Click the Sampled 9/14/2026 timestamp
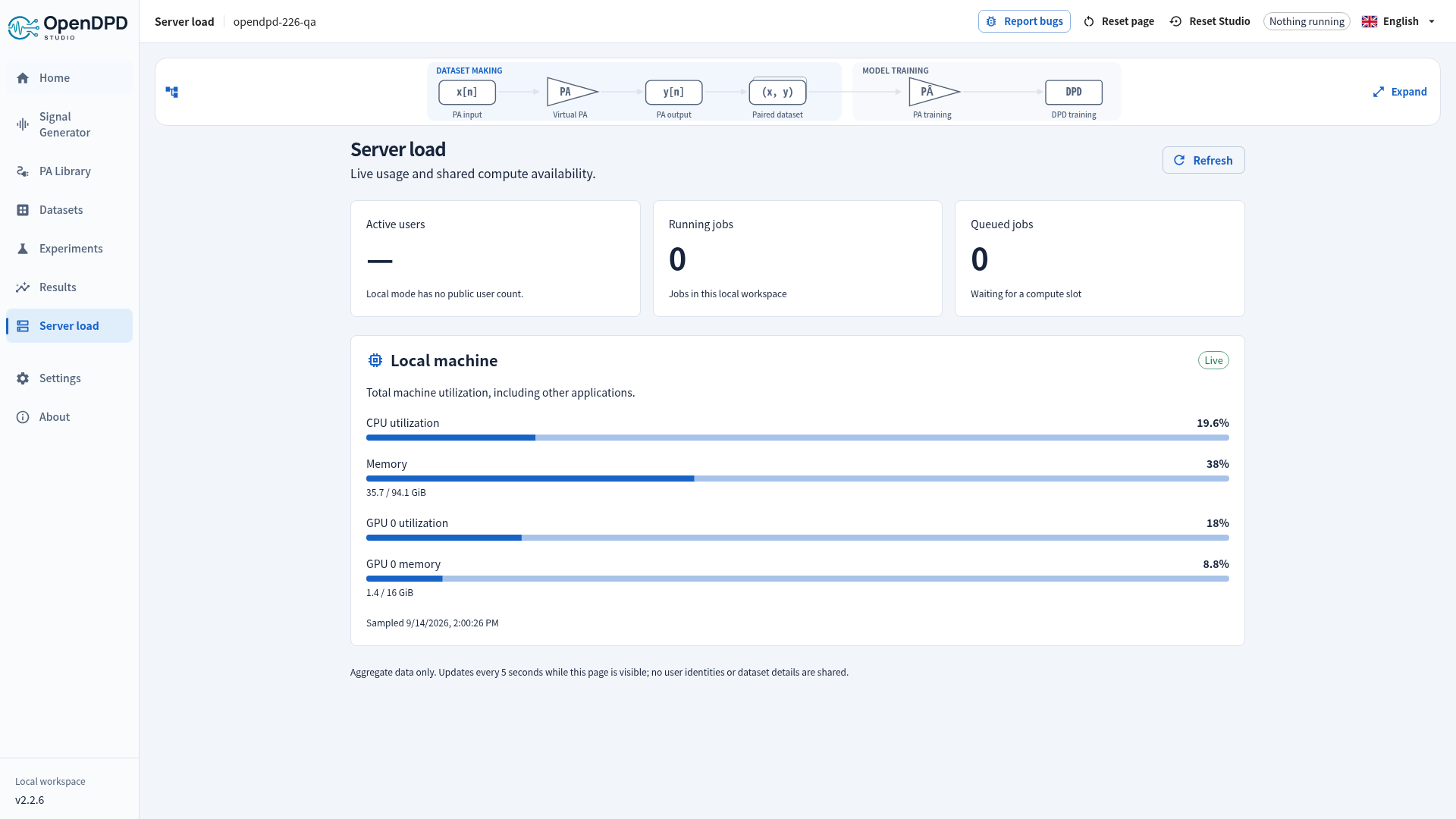This screenshot has width=1456, height=819. click(x=432, y=623)
